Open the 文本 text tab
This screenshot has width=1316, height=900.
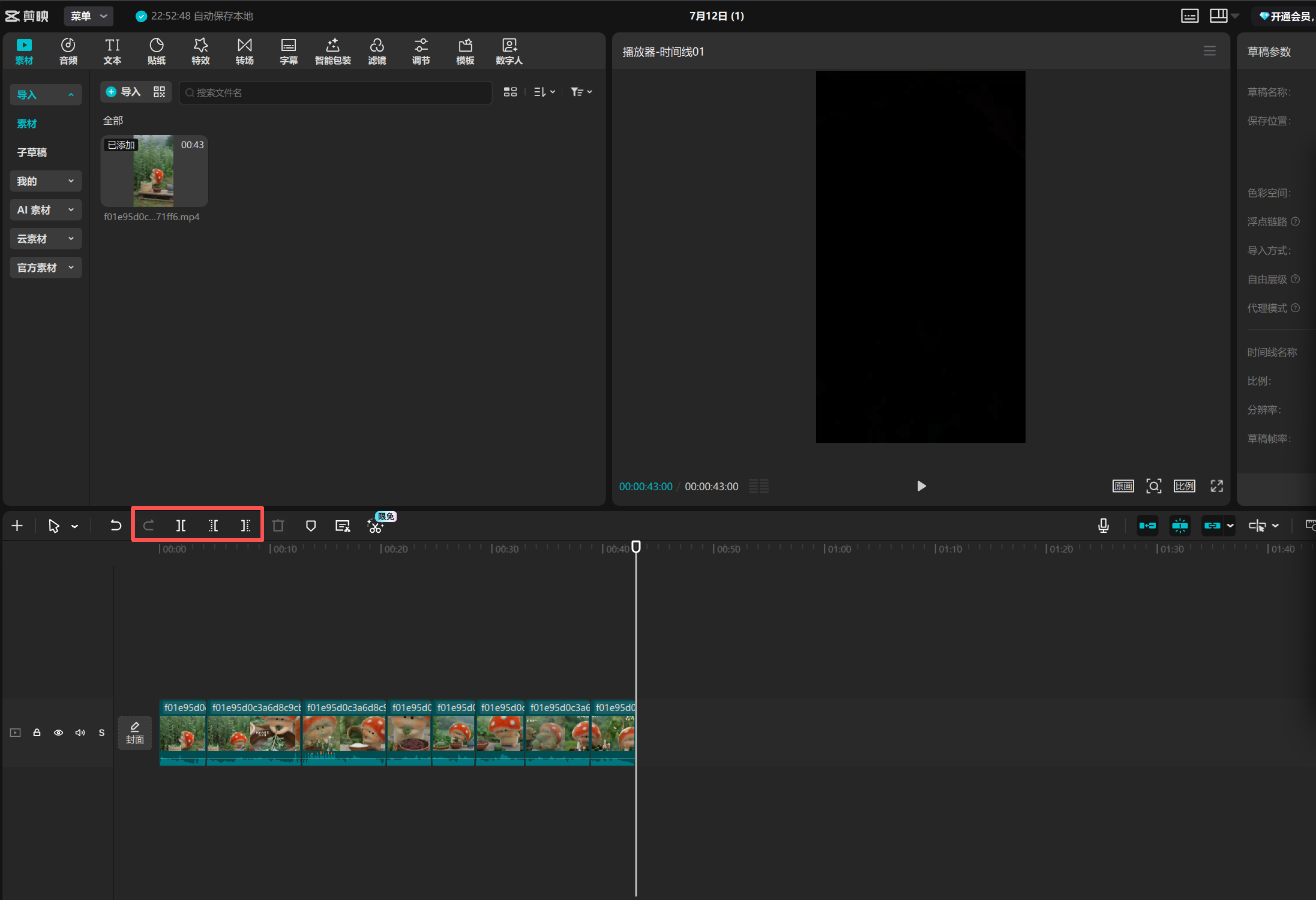coord(112,52)
